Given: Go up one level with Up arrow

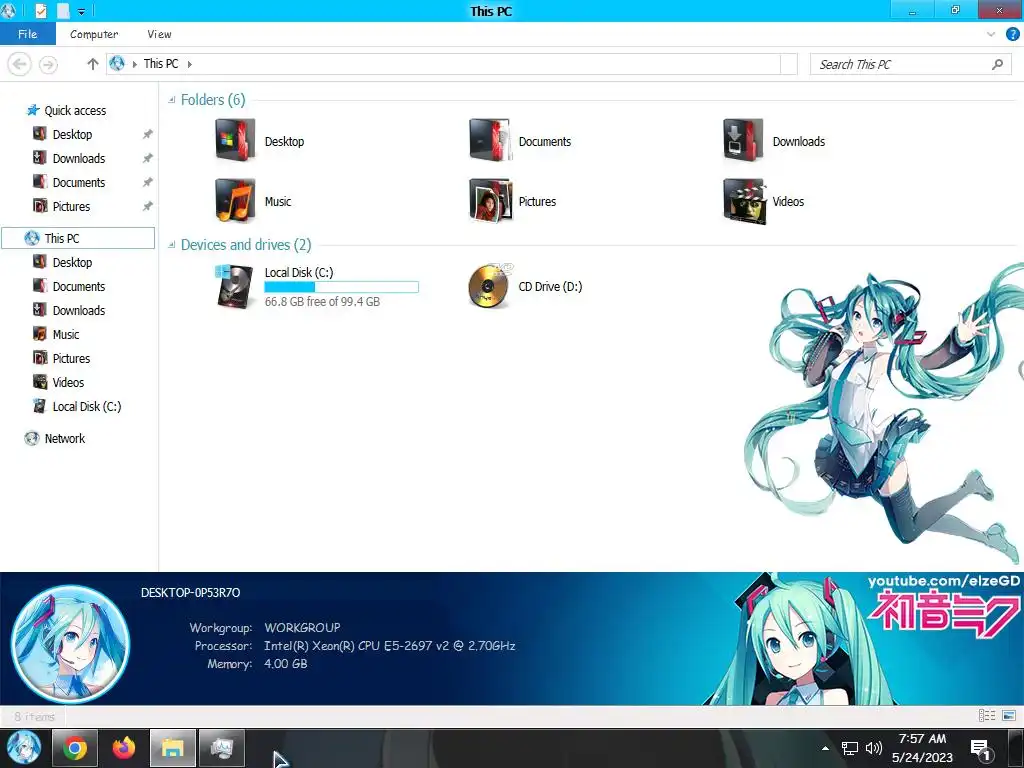Looking at the screenshot, I should tap(92, 64).
